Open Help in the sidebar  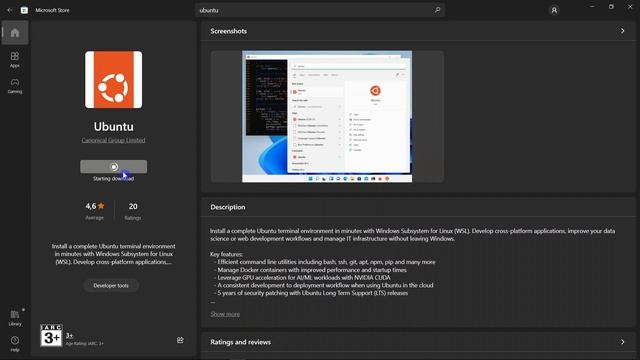pos(15,344)
